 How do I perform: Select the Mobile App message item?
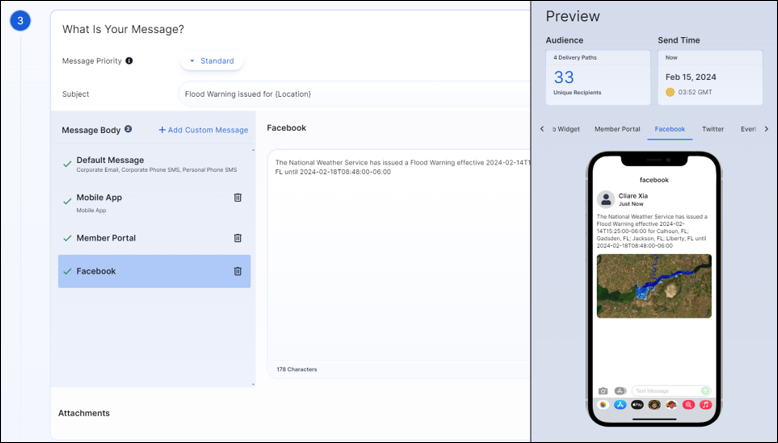tap(99, 198)
